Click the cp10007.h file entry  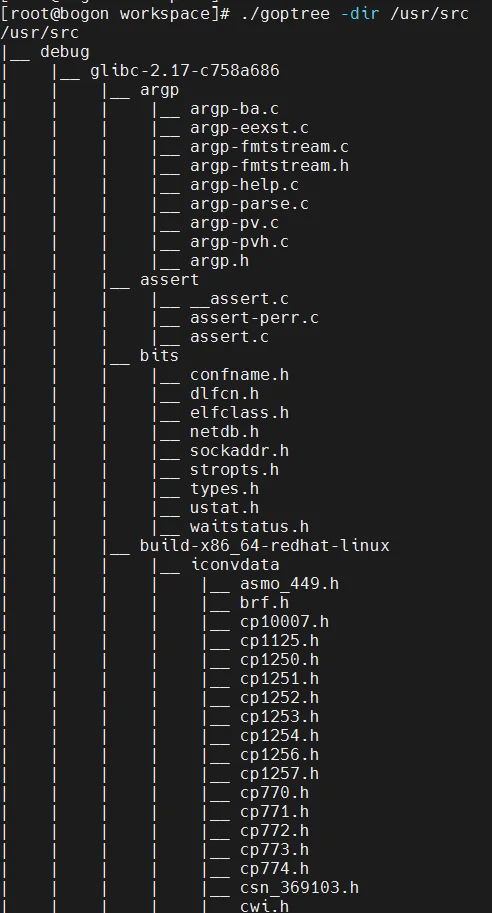(284, 622)
